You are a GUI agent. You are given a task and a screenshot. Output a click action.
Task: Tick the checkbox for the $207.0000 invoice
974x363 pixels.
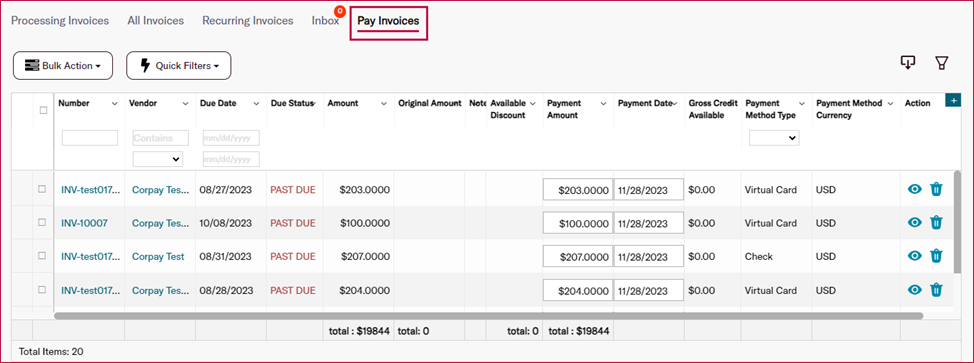tap(42, 255)
